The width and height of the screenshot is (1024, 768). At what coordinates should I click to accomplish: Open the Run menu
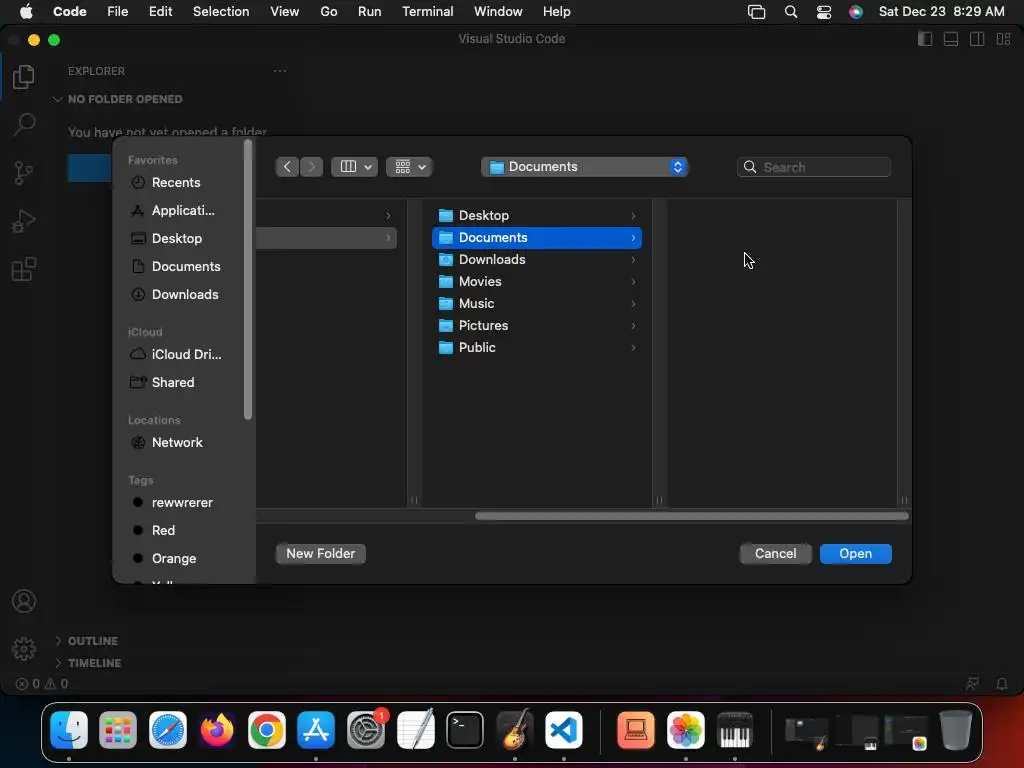tap(370, 12)
